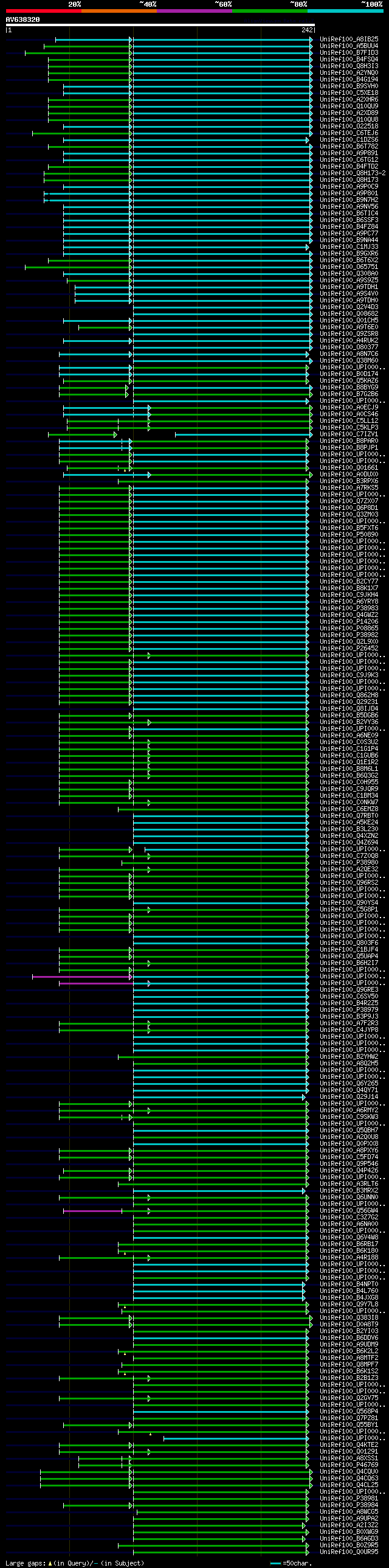Screen dimensions: 389x1568
Task: Open the UniRef100_B6AGD3 entry
Action: (349, 1539)
